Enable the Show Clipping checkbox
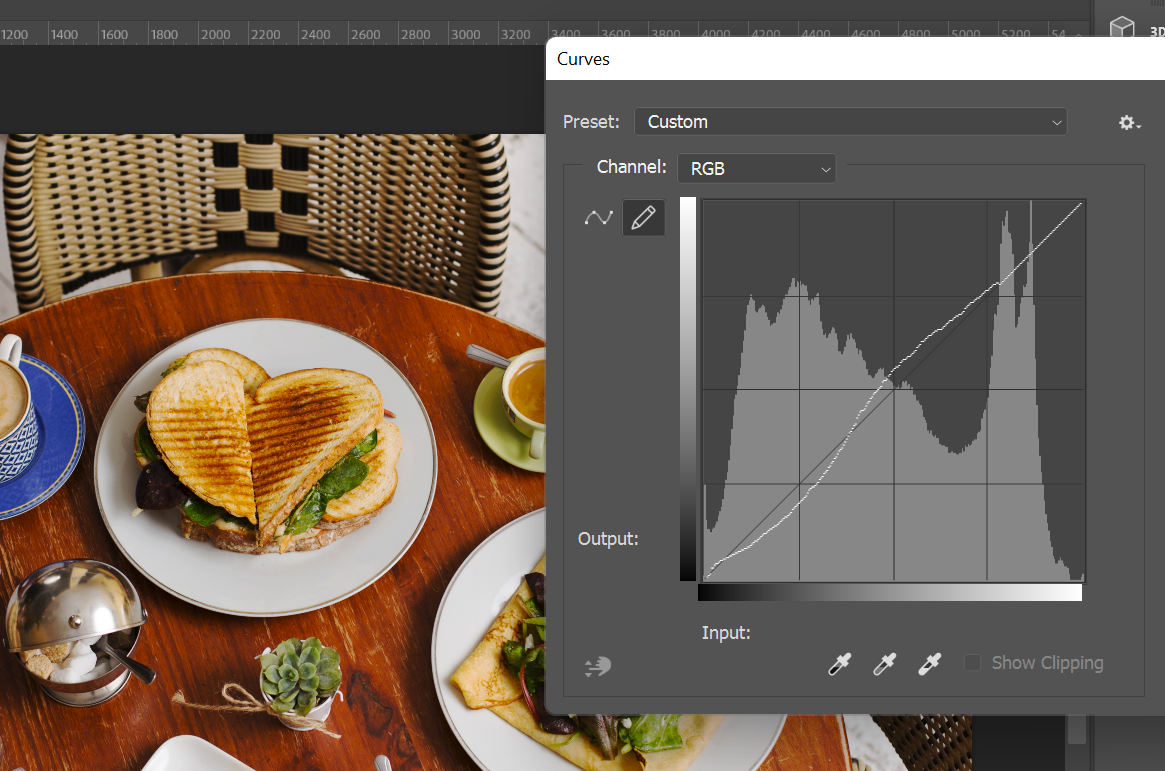The width and height of the screenshot is (1165, 771). click(972, 663)
